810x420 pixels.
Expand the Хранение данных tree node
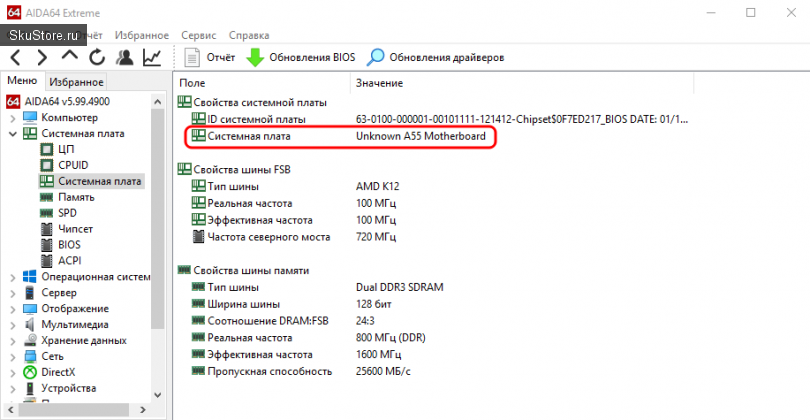tap(12, 341)
